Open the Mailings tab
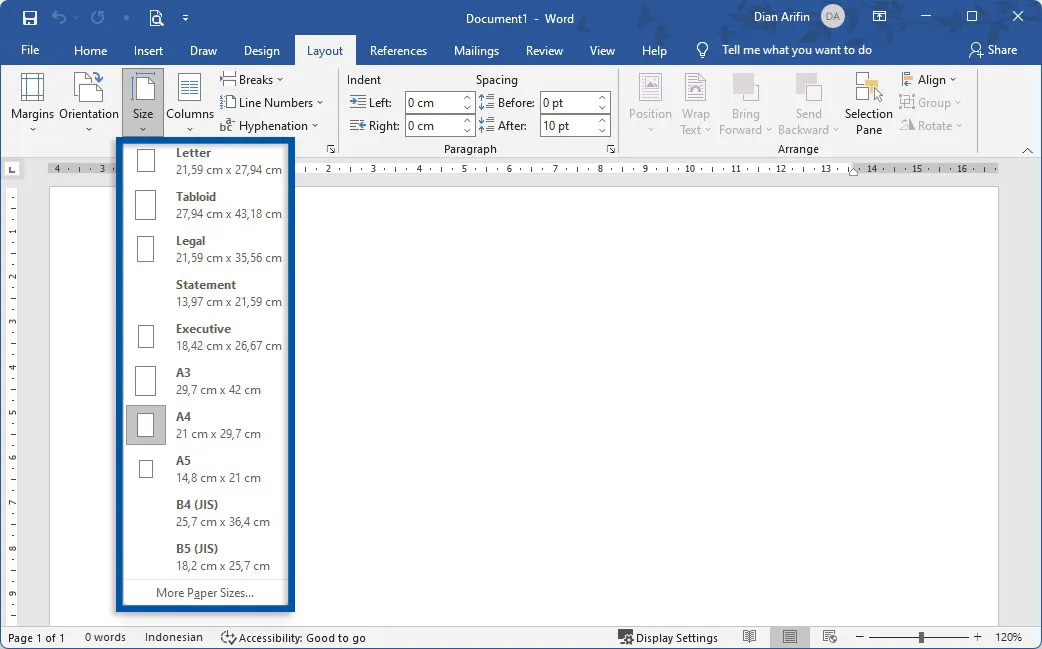 (476, 50)
